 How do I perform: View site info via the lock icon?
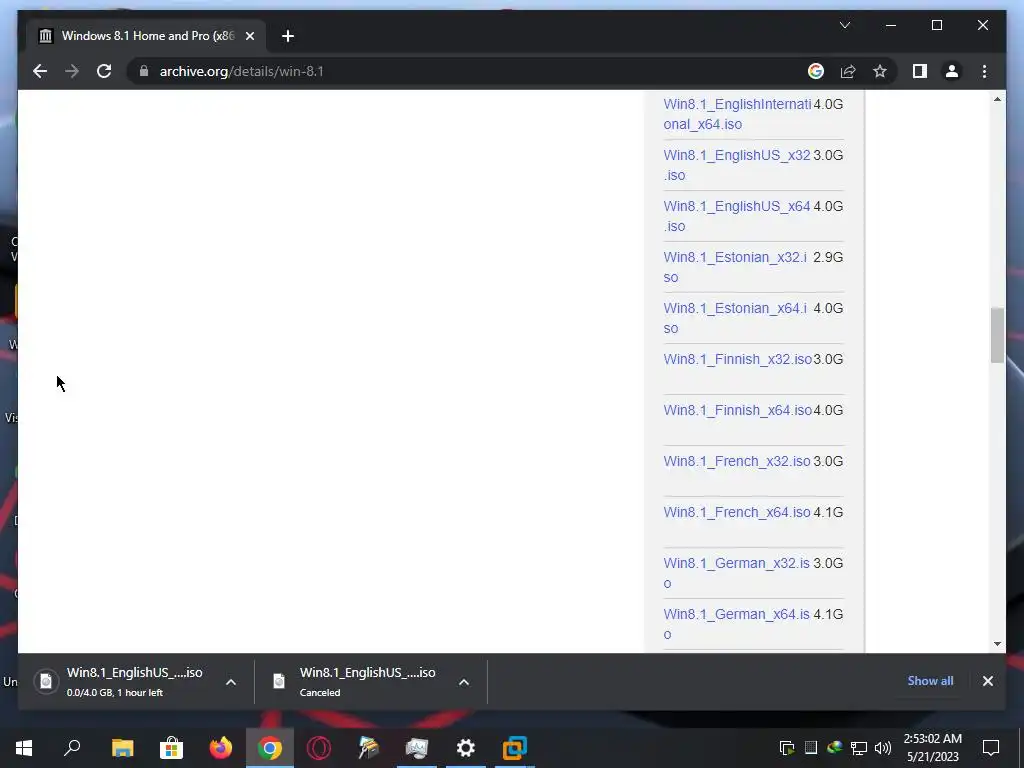pyautogui.click(x=144, y=71)
